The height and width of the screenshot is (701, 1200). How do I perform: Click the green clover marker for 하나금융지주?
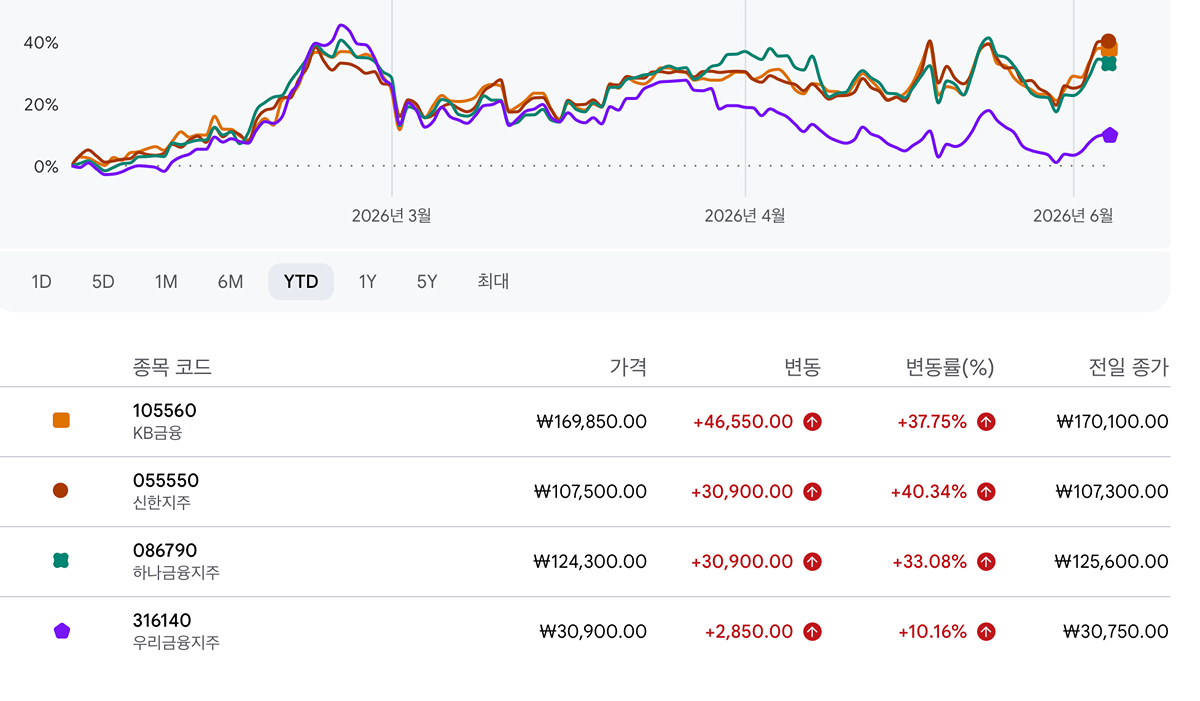pos(61,561)
